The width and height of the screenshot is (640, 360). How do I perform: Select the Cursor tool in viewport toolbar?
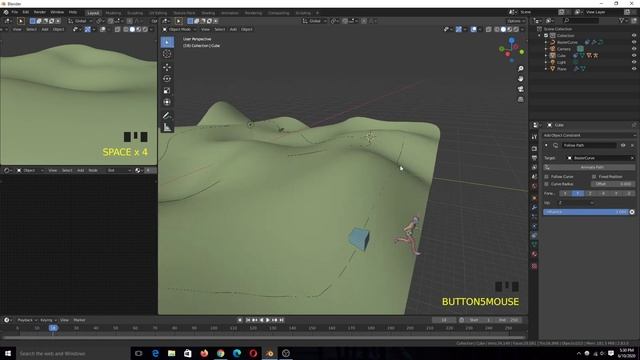tap(167, 54)
